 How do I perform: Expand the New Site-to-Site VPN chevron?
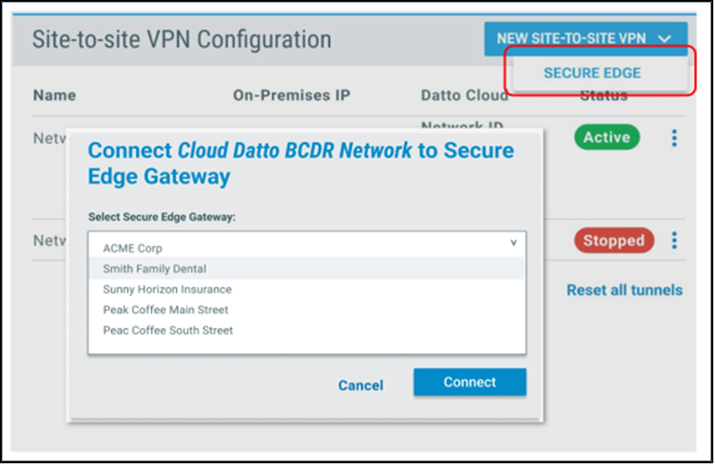(665, 39)
